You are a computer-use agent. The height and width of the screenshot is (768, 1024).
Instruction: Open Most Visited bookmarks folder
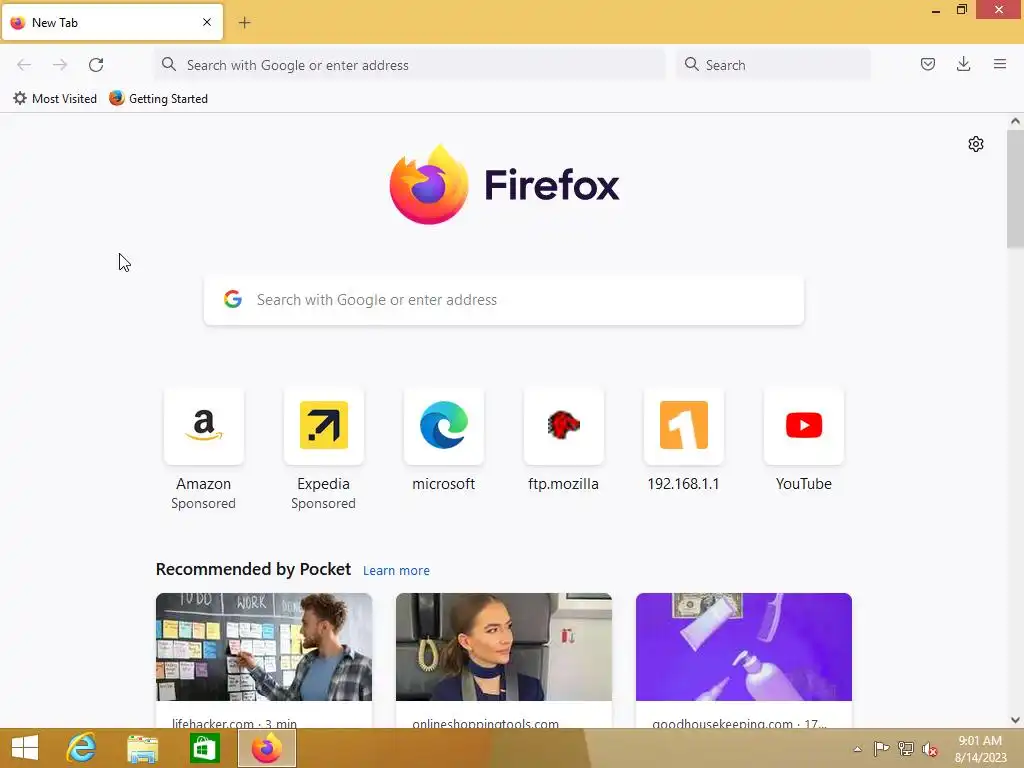click(x=55, y=99)
